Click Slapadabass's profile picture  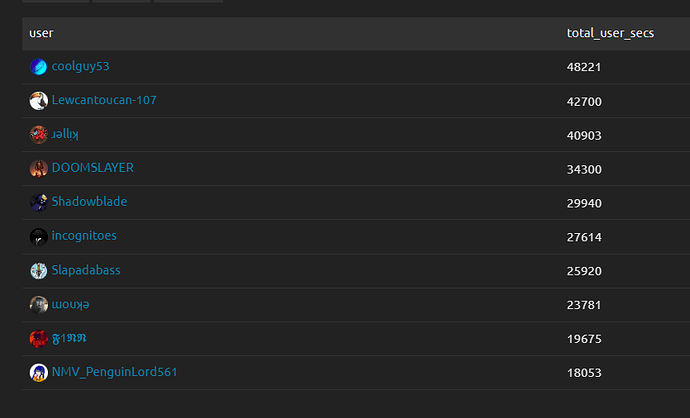(x=39, y=271)
